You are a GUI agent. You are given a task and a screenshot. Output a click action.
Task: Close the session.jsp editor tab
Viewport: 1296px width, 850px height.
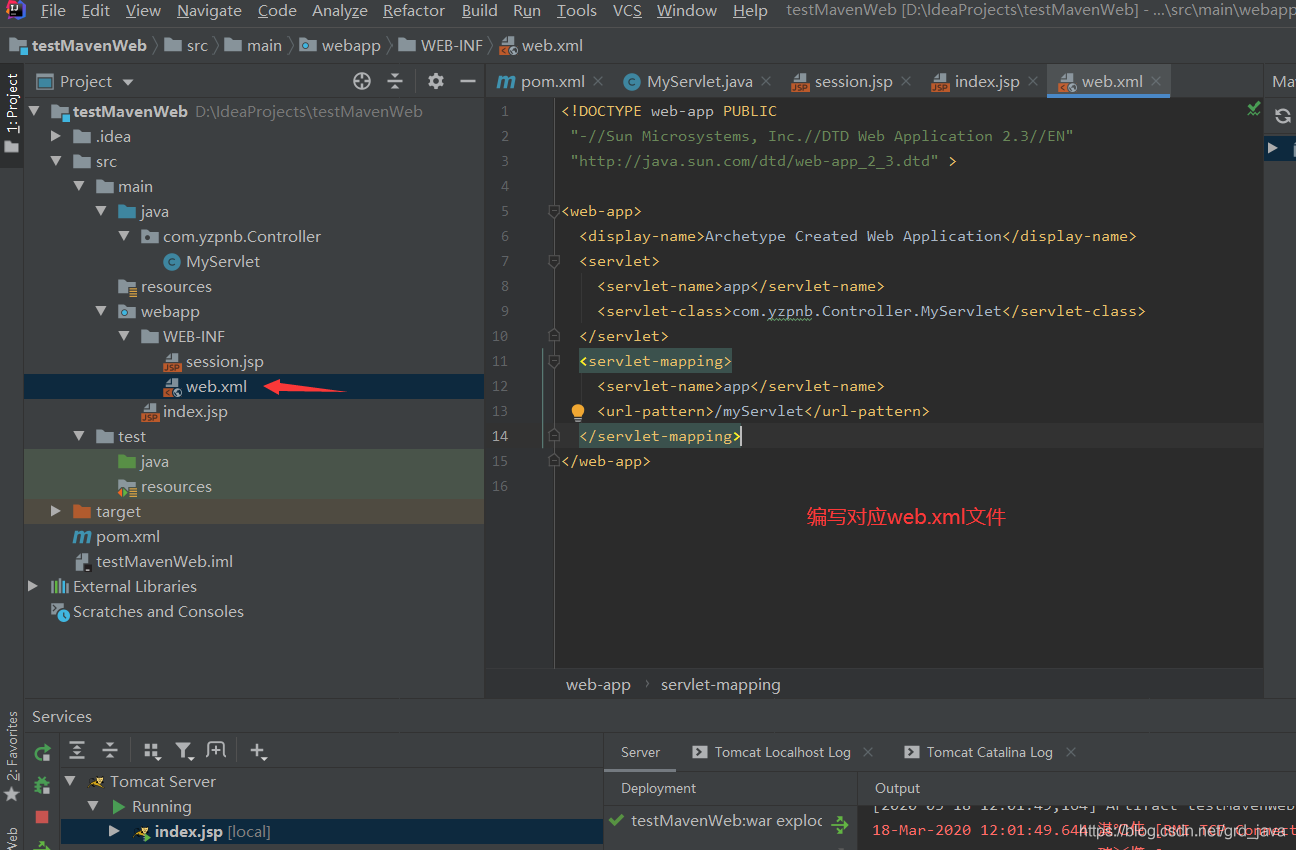906,81
